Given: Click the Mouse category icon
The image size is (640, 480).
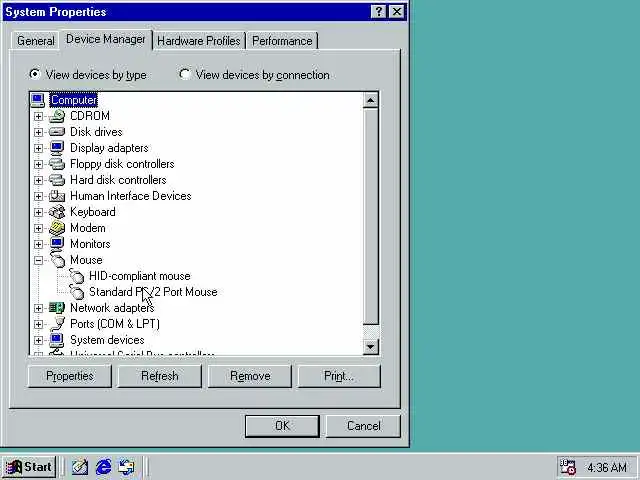Looking at the screenshot, I should (58, 260).
